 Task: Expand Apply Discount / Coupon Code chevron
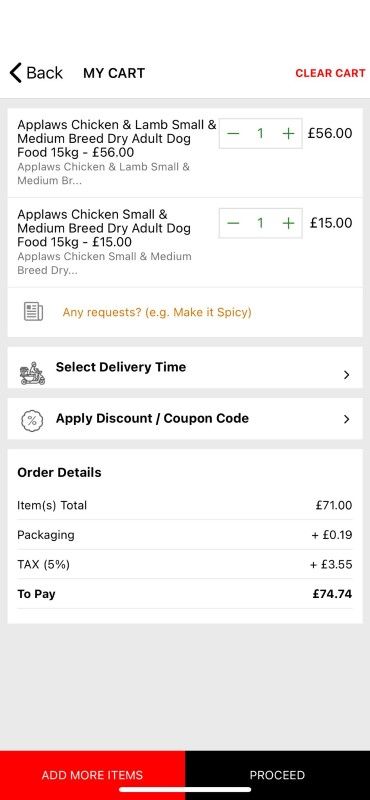[347, 419]
